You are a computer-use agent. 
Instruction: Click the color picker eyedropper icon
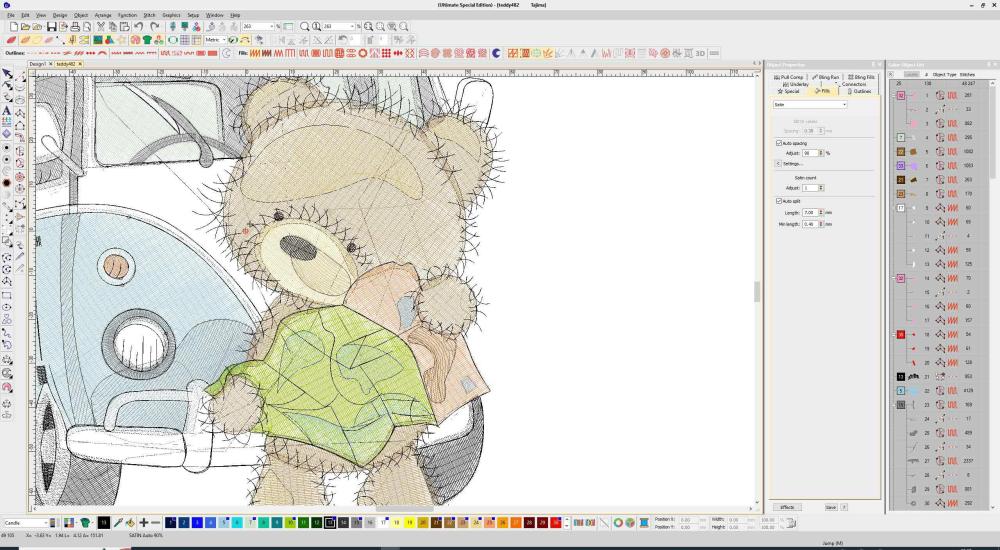pyautogui.click(x=118, y=523)
